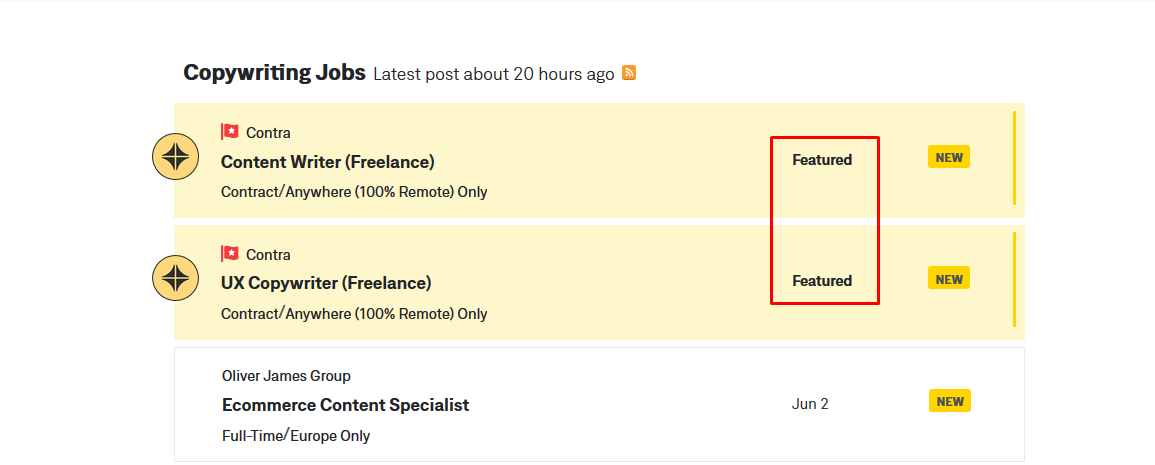Click red flag icon above UX Copywriter title

pyautogui.click(x=230, y=254)
